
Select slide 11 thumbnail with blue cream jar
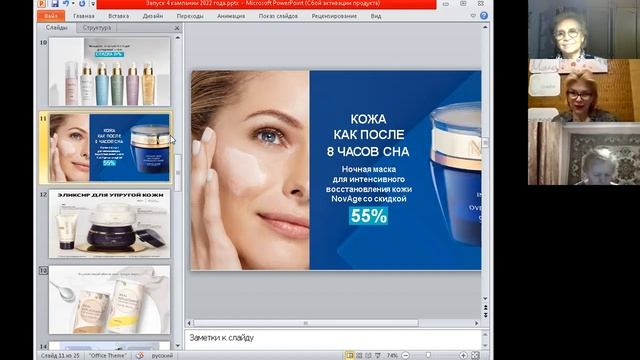[x=109, y=147]
